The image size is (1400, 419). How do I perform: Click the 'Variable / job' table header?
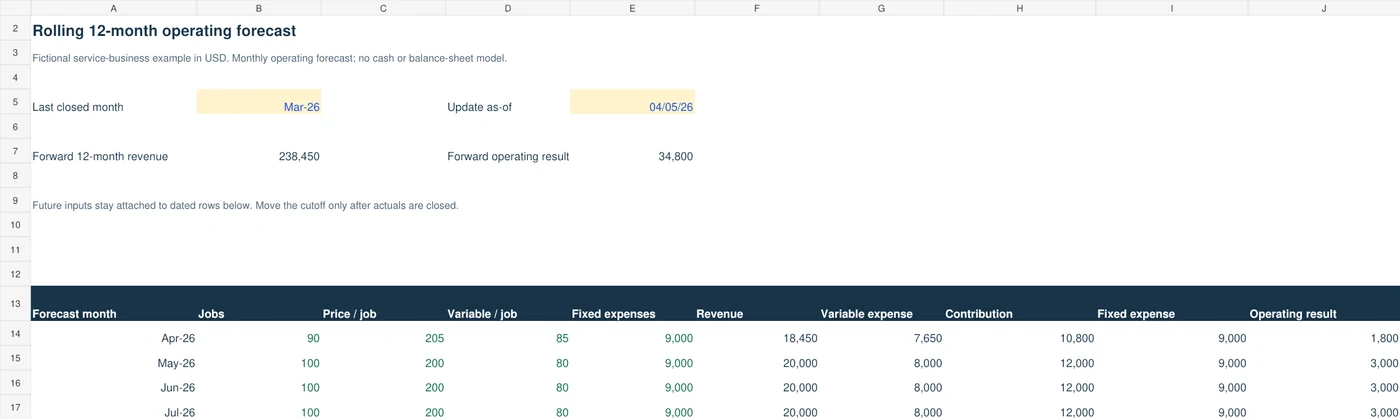(x=482, y=314)
